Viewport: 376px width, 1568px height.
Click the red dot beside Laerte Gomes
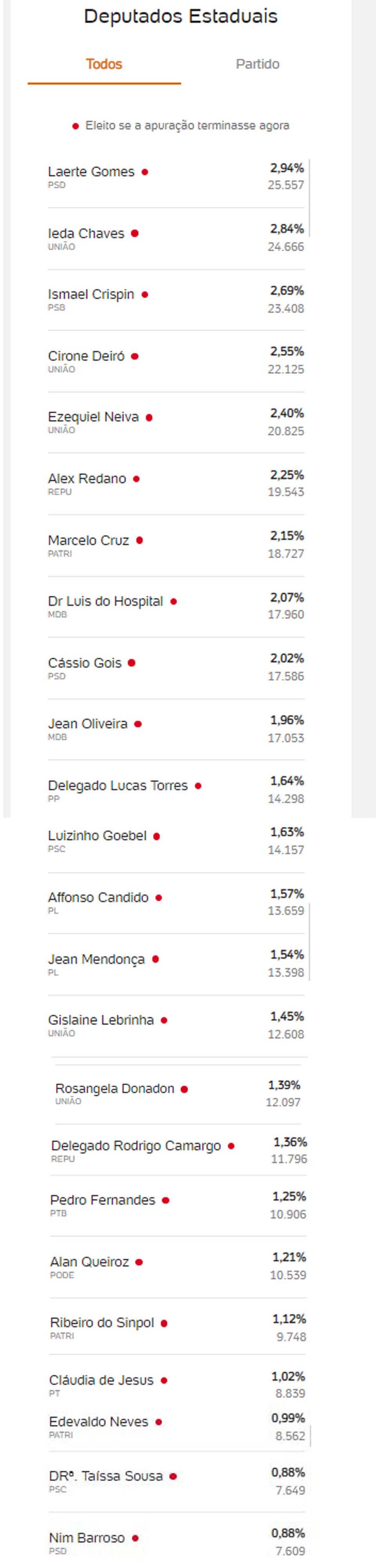coord(145,172)
